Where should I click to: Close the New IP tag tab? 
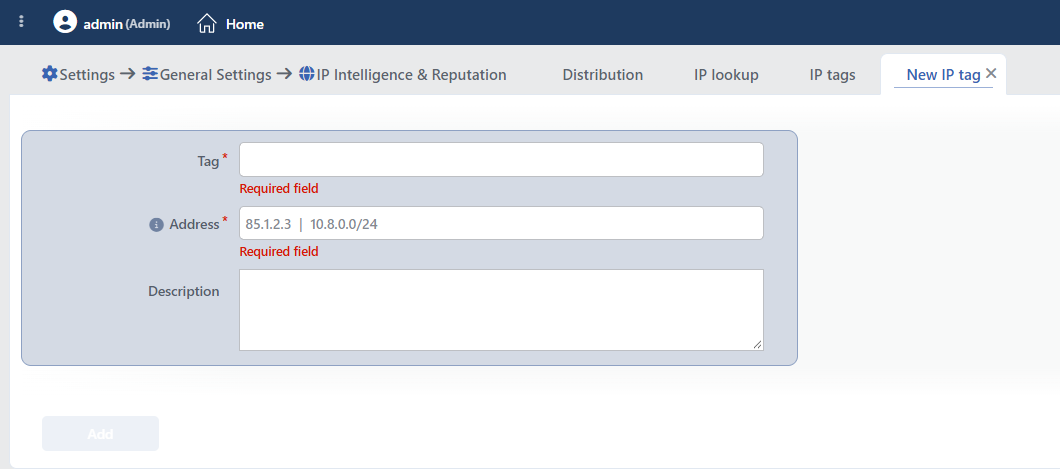tap(992, 74)
